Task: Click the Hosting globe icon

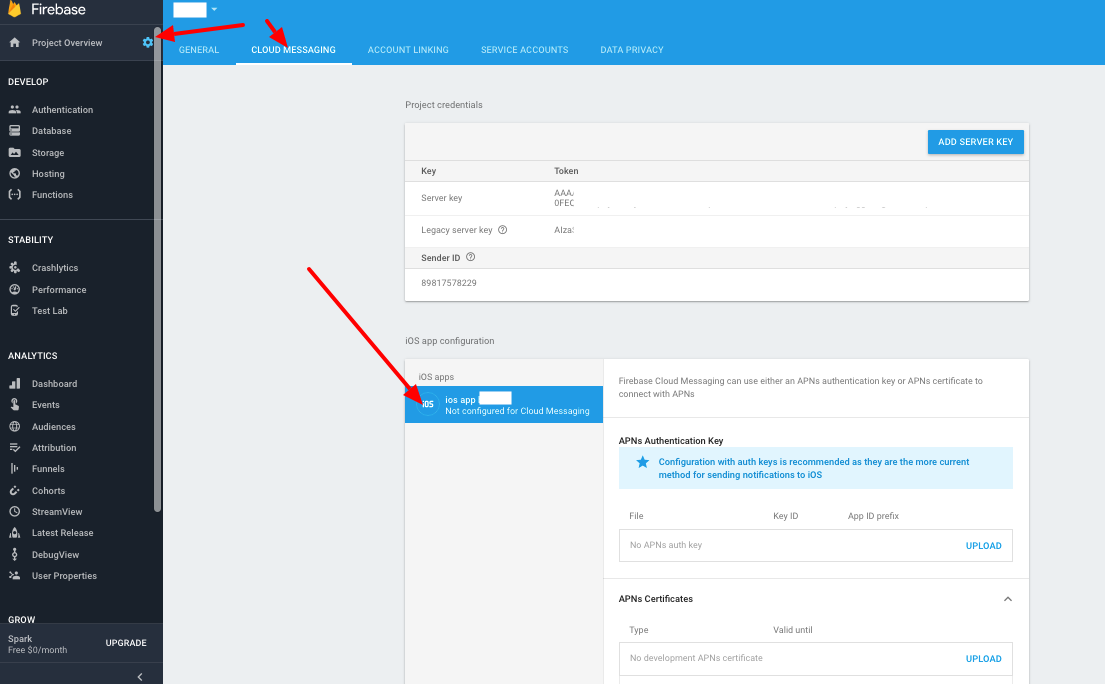Action: pos(14,173)
